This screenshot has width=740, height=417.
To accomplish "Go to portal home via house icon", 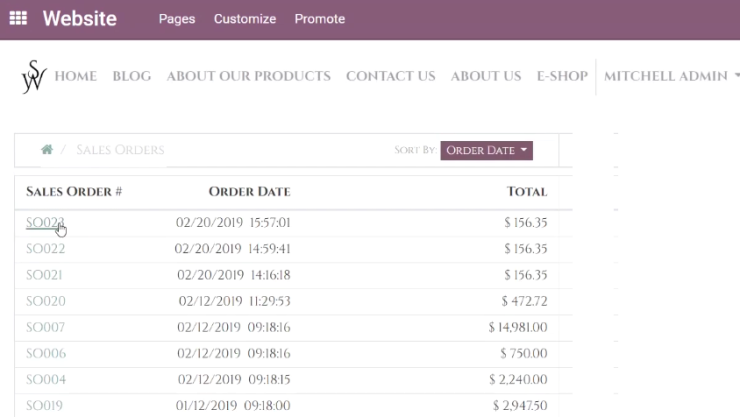I will click(47, 150).
